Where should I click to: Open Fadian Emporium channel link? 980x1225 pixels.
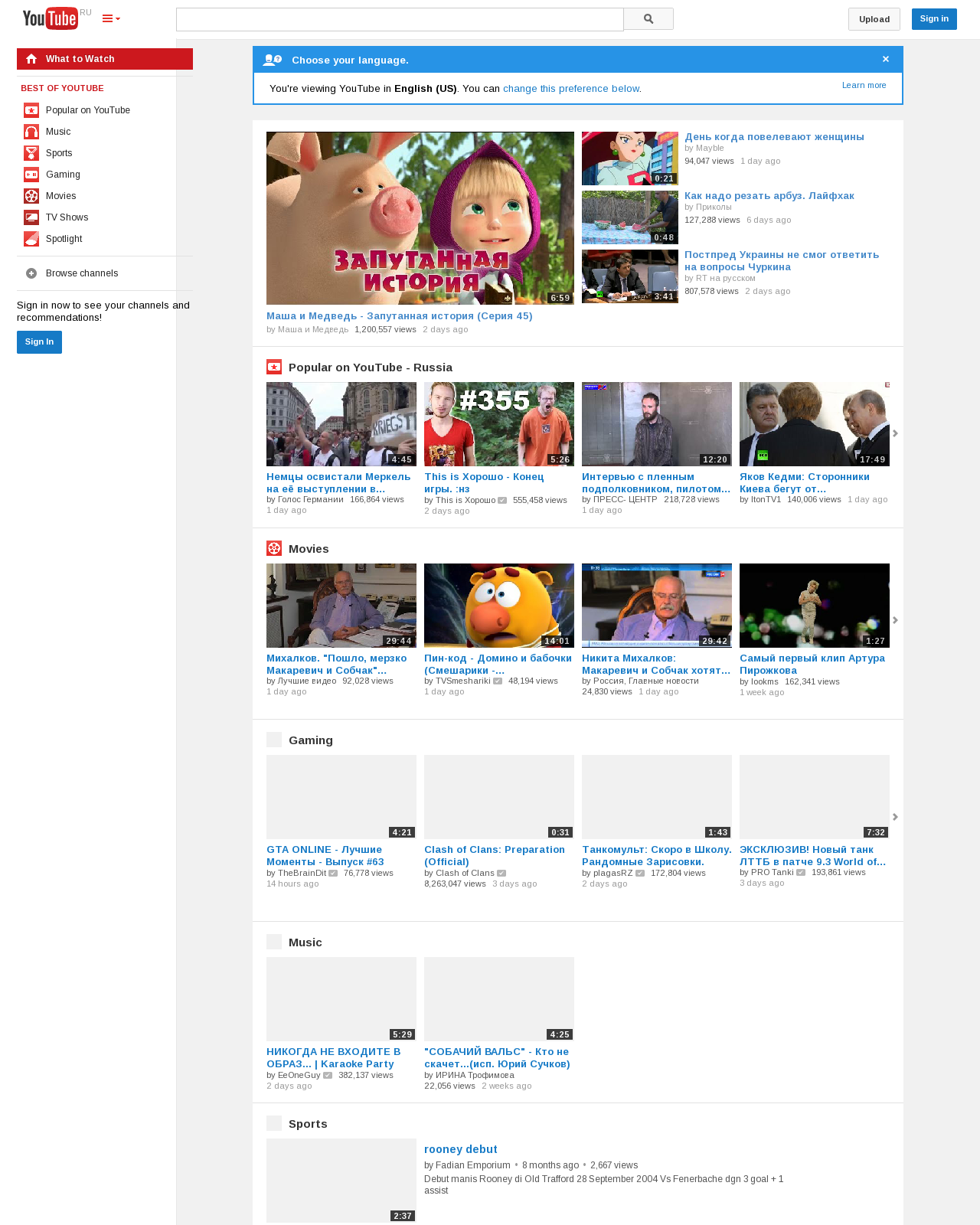point(473,1165)
